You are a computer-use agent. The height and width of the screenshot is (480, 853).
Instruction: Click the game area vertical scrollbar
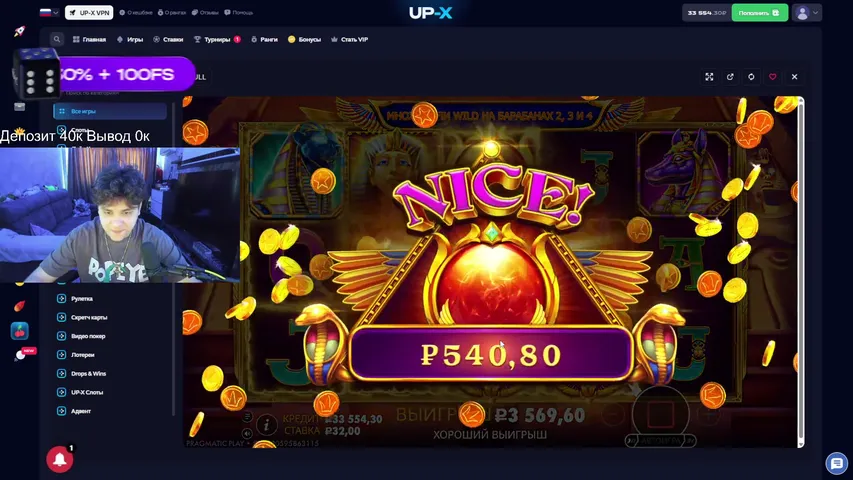tap(801, 272)
